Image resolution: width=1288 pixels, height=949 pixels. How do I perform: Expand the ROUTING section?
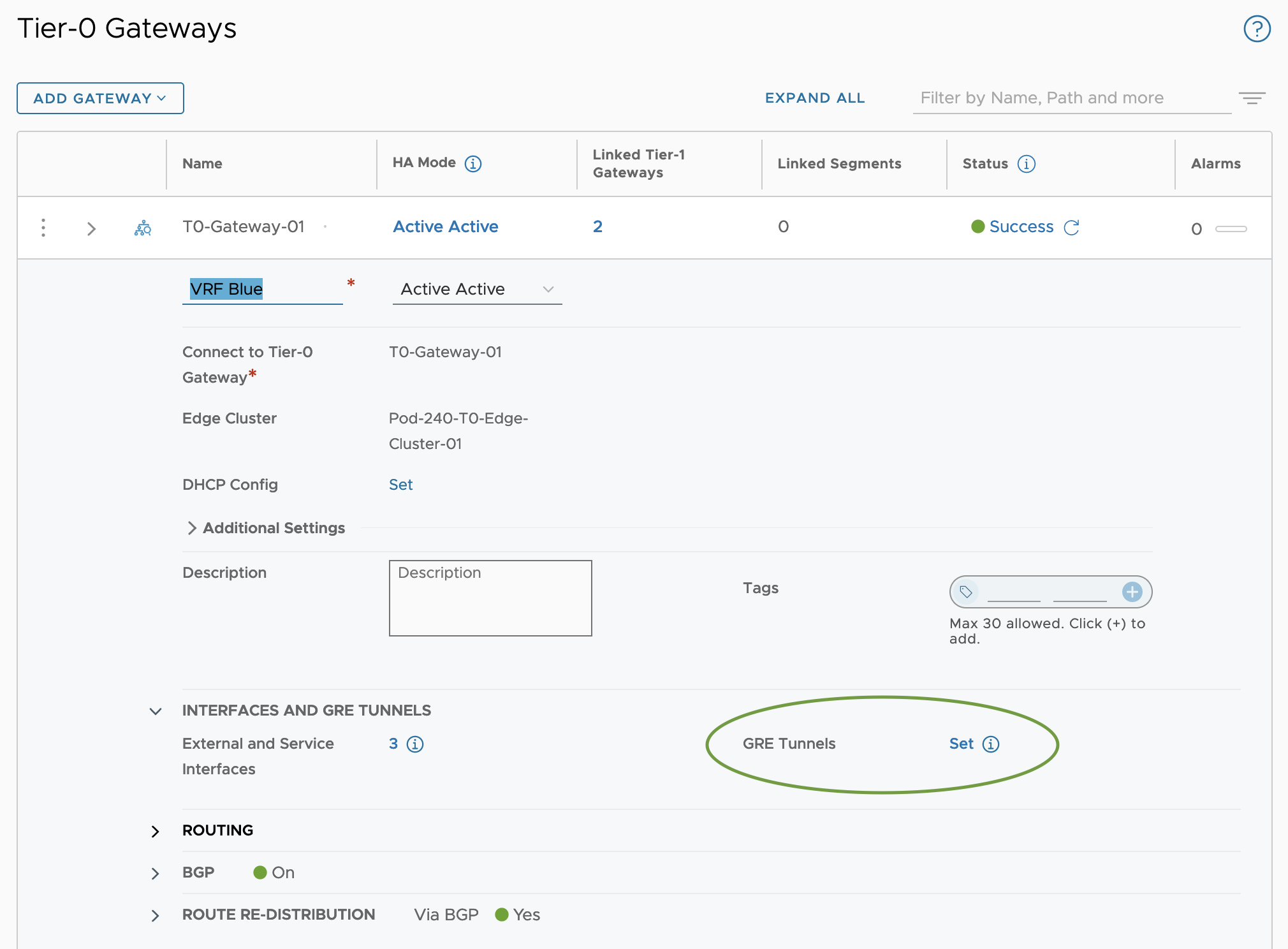(156, 831)
